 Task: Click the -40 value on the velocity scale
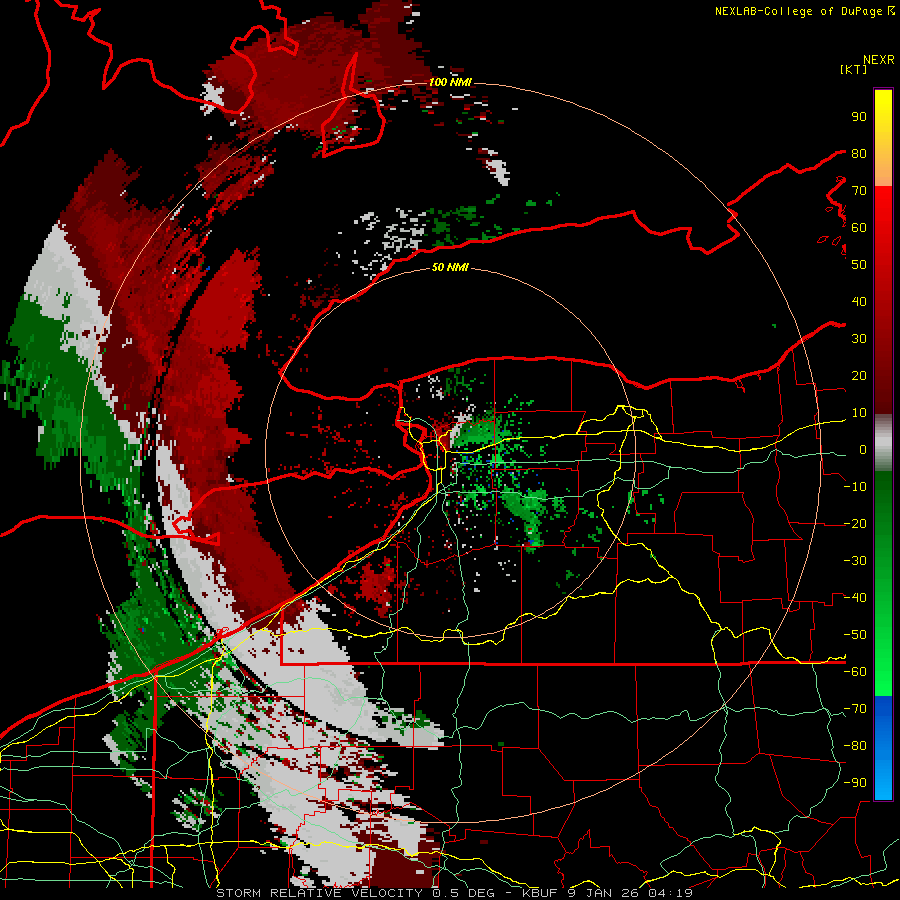[855, 598]
